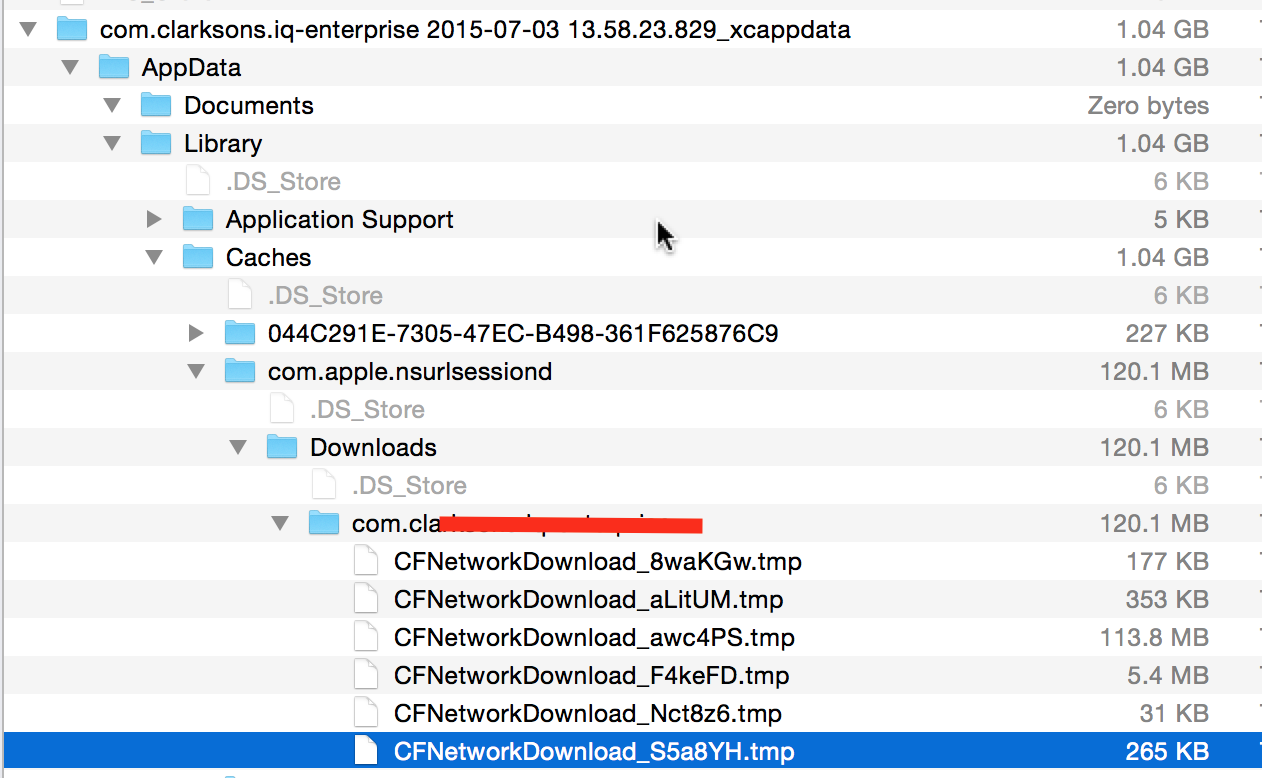1262x778 pixels.
Task: Select file CFNetworkDownload_awc4PS.tmp
Action: click(x=594, y=638)
